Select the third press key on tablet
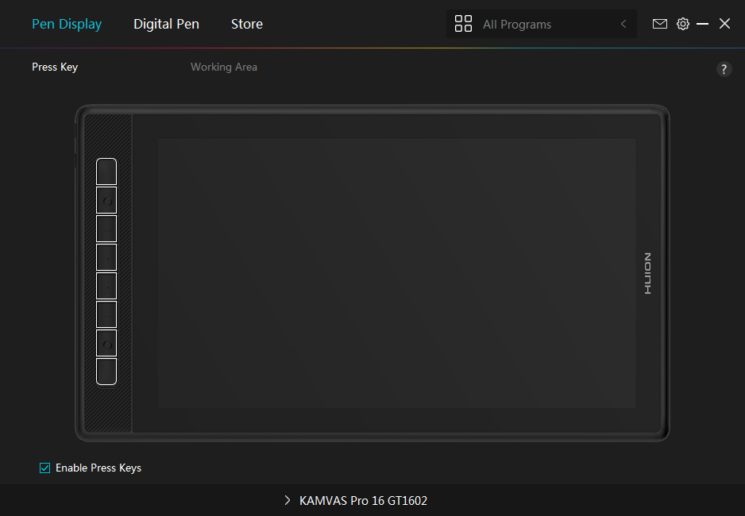The height and width of the screenshot is (516, 745). click(x=106, y=229)
